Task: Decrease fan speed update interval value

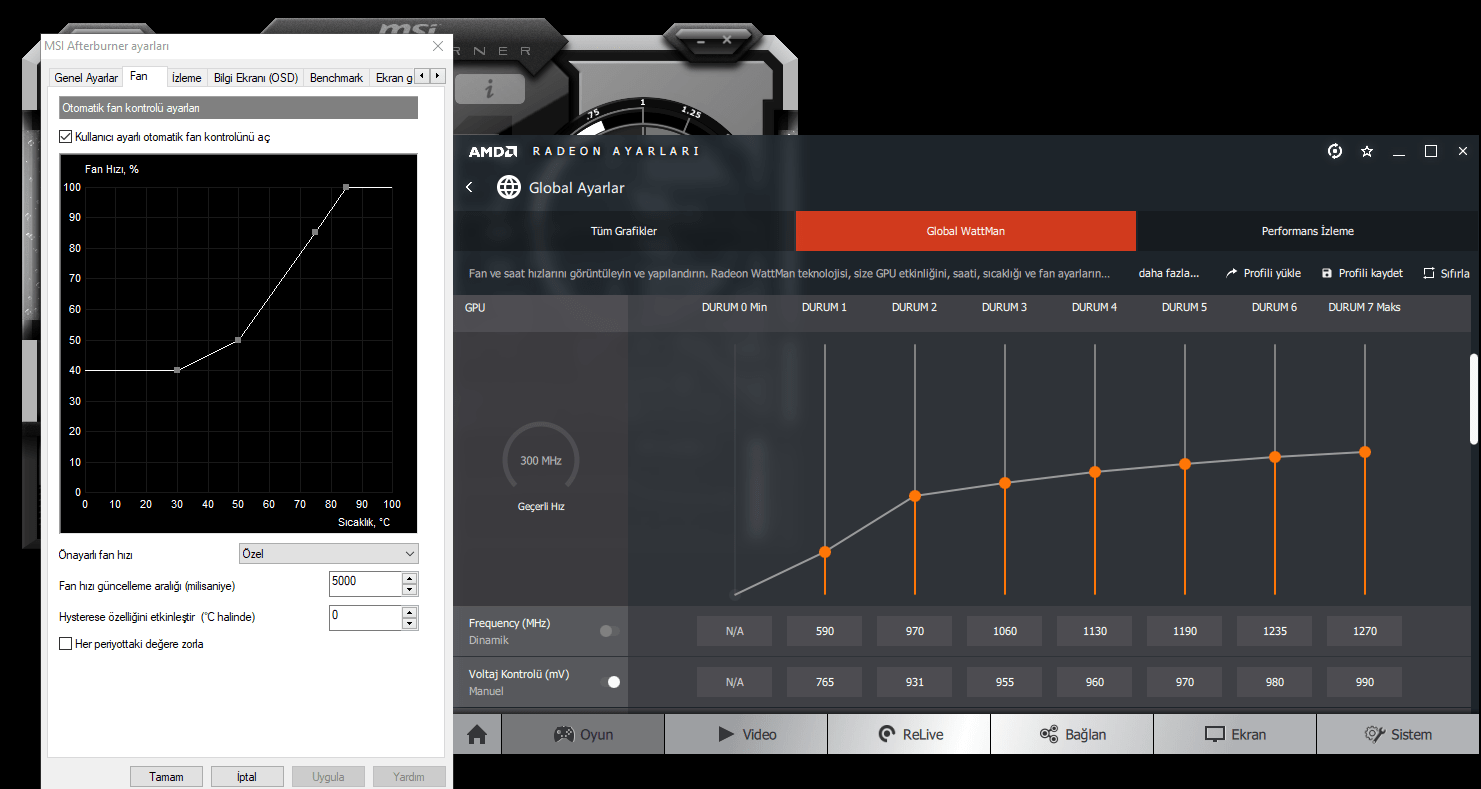Action: tap(409, 590)
